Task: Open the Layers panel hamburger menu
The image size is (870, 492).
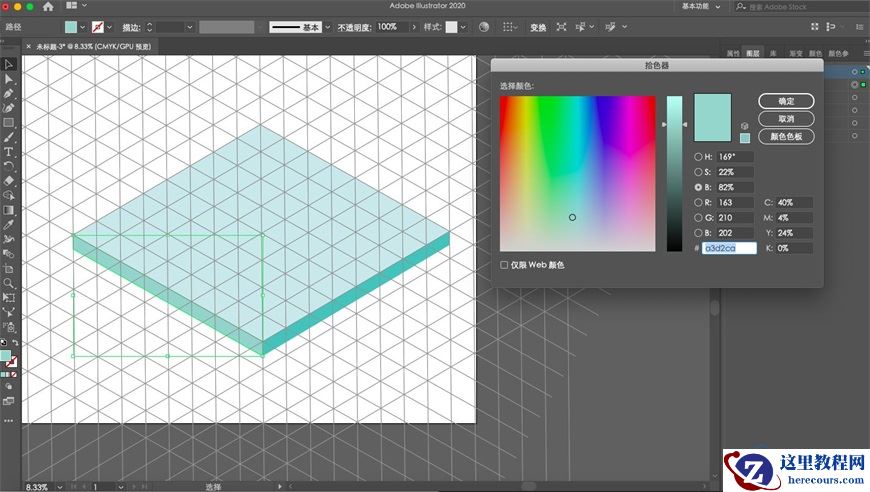Action: (x=866, y=53)
